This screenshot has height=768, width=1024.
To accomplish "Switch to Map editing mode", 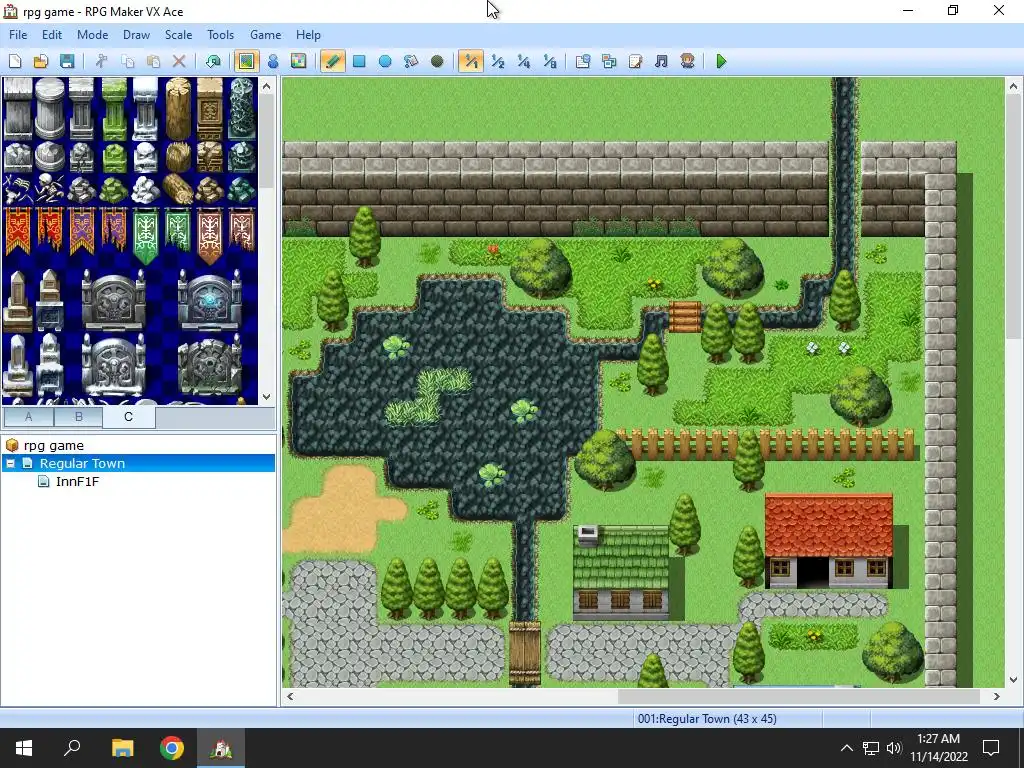I will click(x=247, y=61).
